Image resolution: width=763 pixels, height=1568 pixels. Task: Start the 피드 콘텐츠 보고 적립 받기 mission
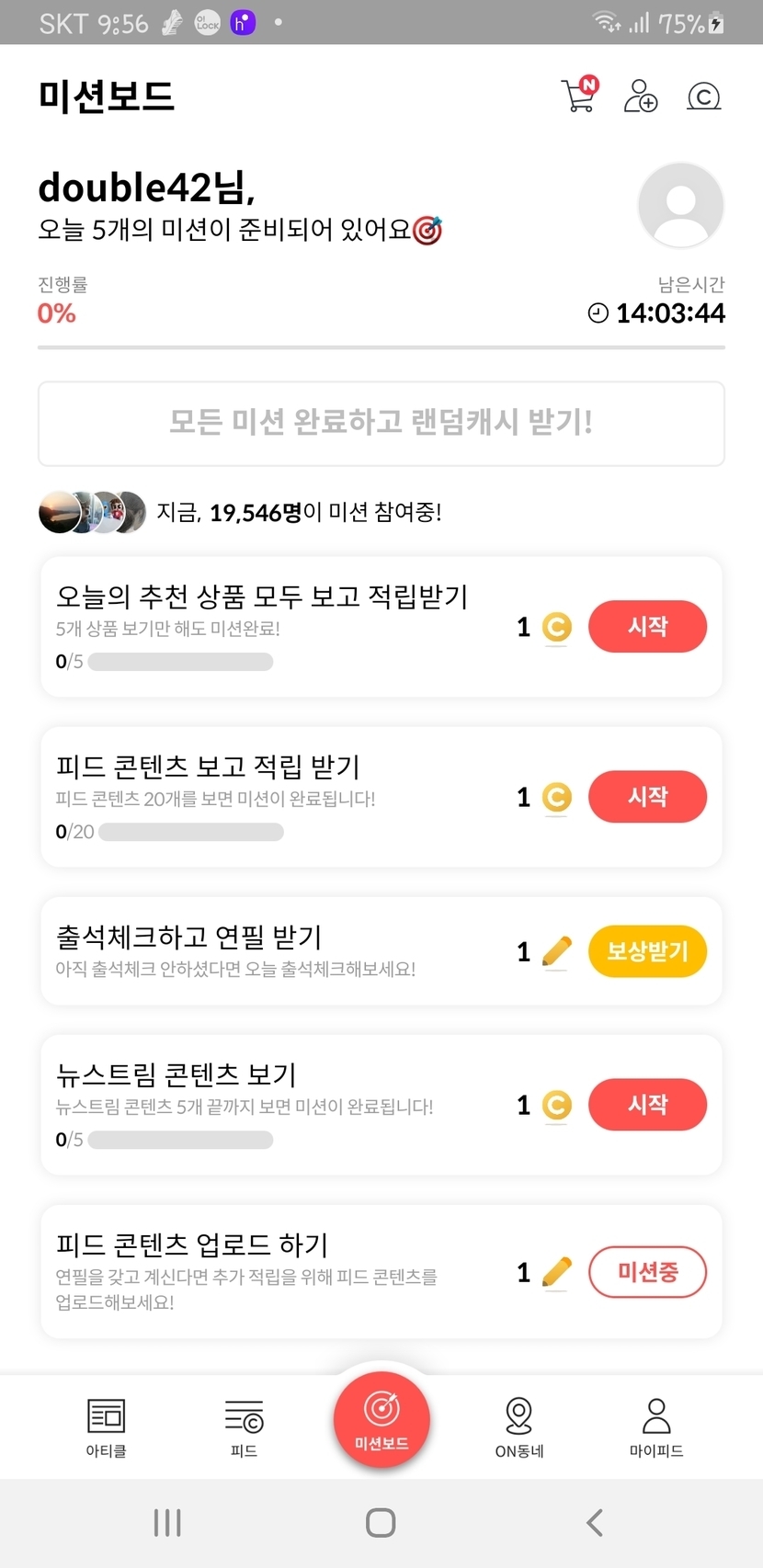tap(647, 797)
